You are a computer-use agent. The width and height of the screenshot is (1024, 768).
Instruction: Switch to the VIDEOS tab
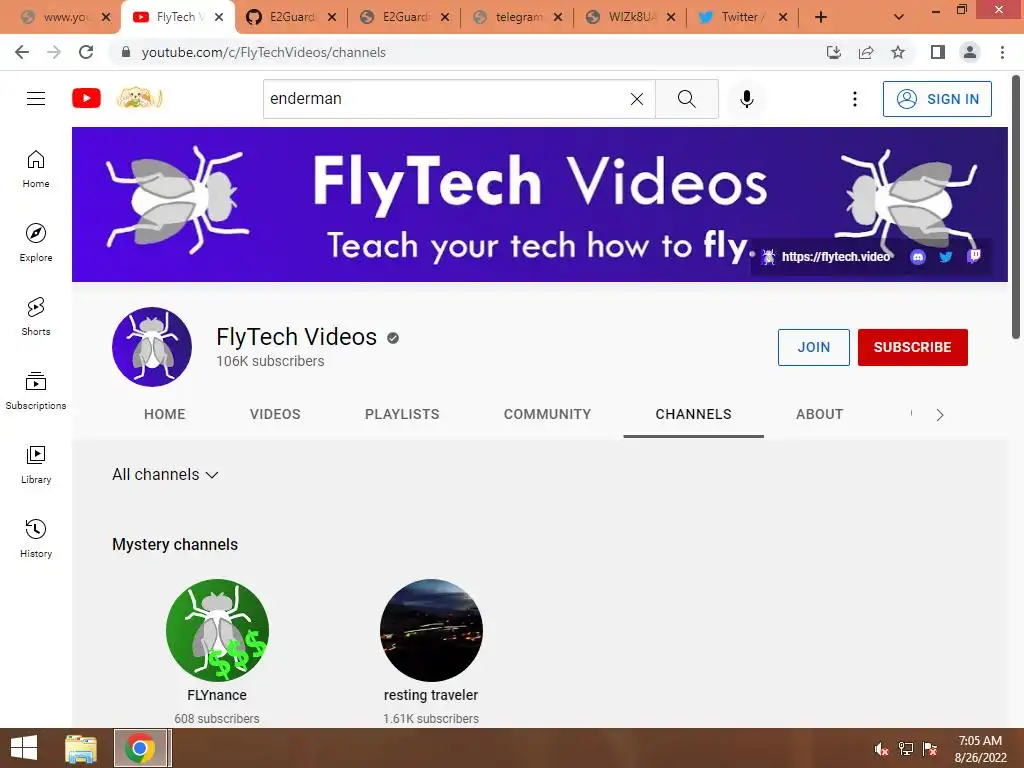coord(275,414)
